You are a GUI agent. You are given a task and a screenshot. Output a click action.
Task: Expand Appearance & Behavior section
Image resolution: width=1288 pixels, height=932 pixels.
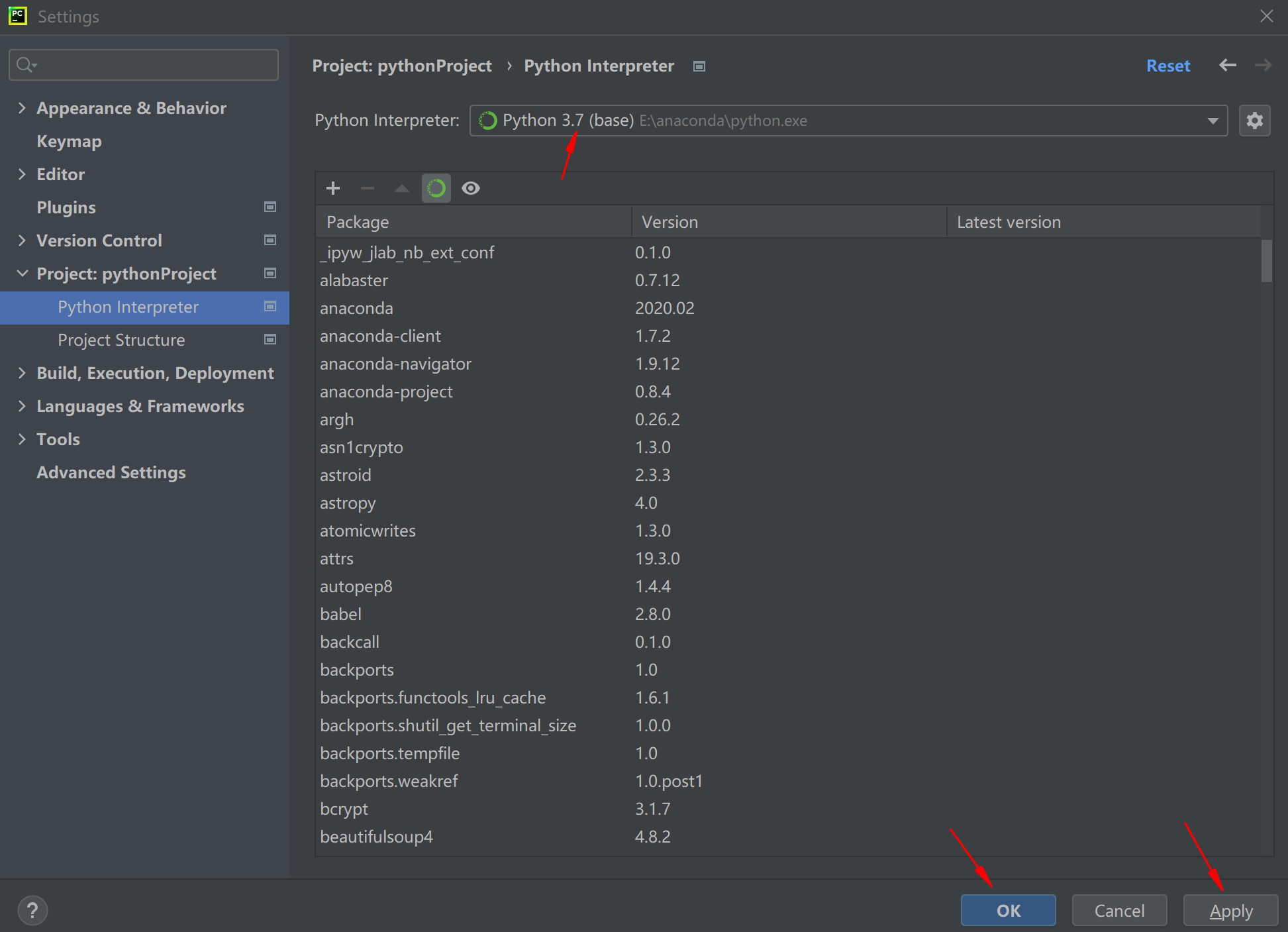point(22,108)
